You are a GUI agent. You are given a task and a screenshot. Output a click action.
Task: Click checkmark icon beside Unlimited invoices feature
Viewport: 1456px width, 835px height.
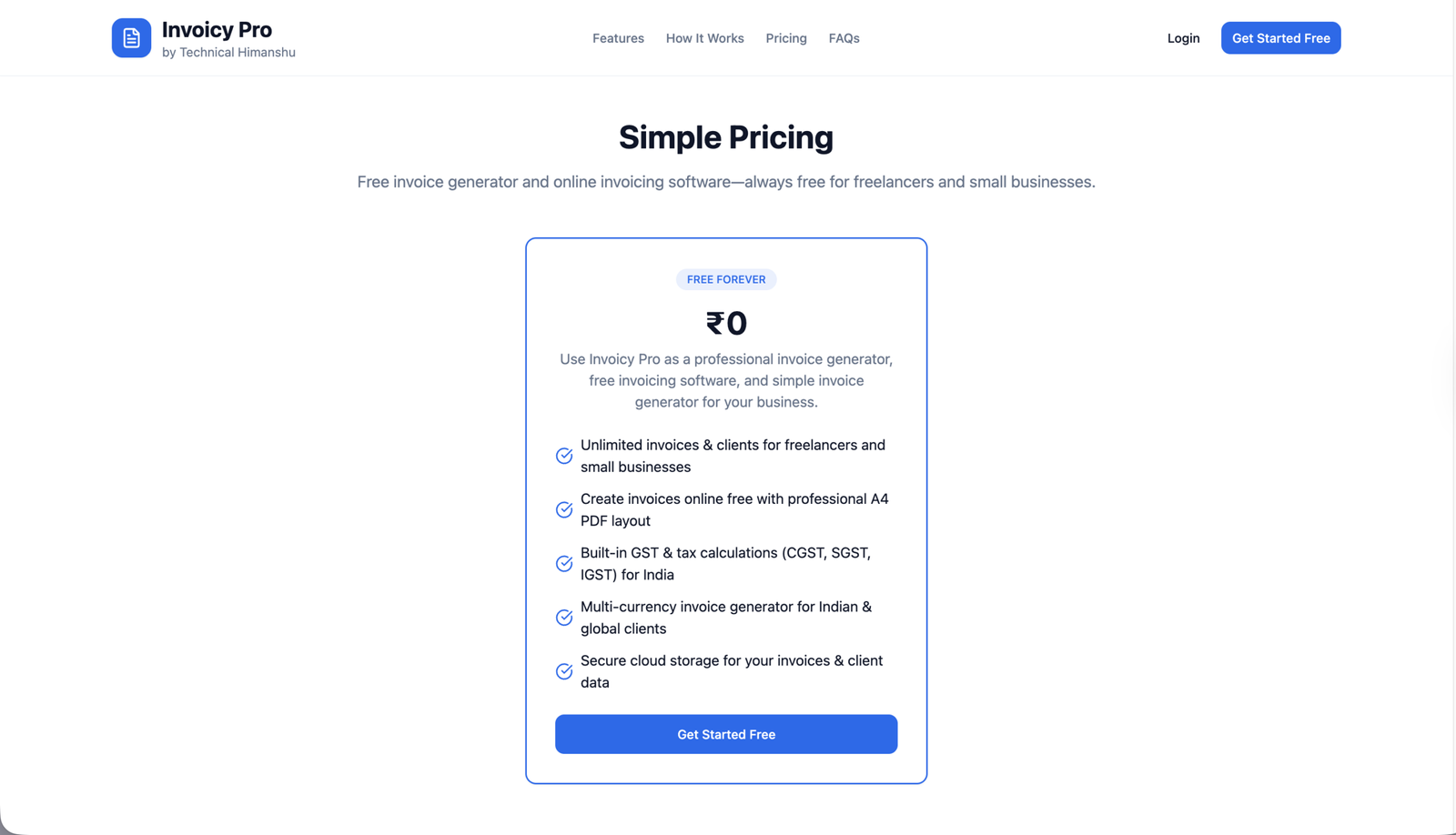tap(564, 456)
